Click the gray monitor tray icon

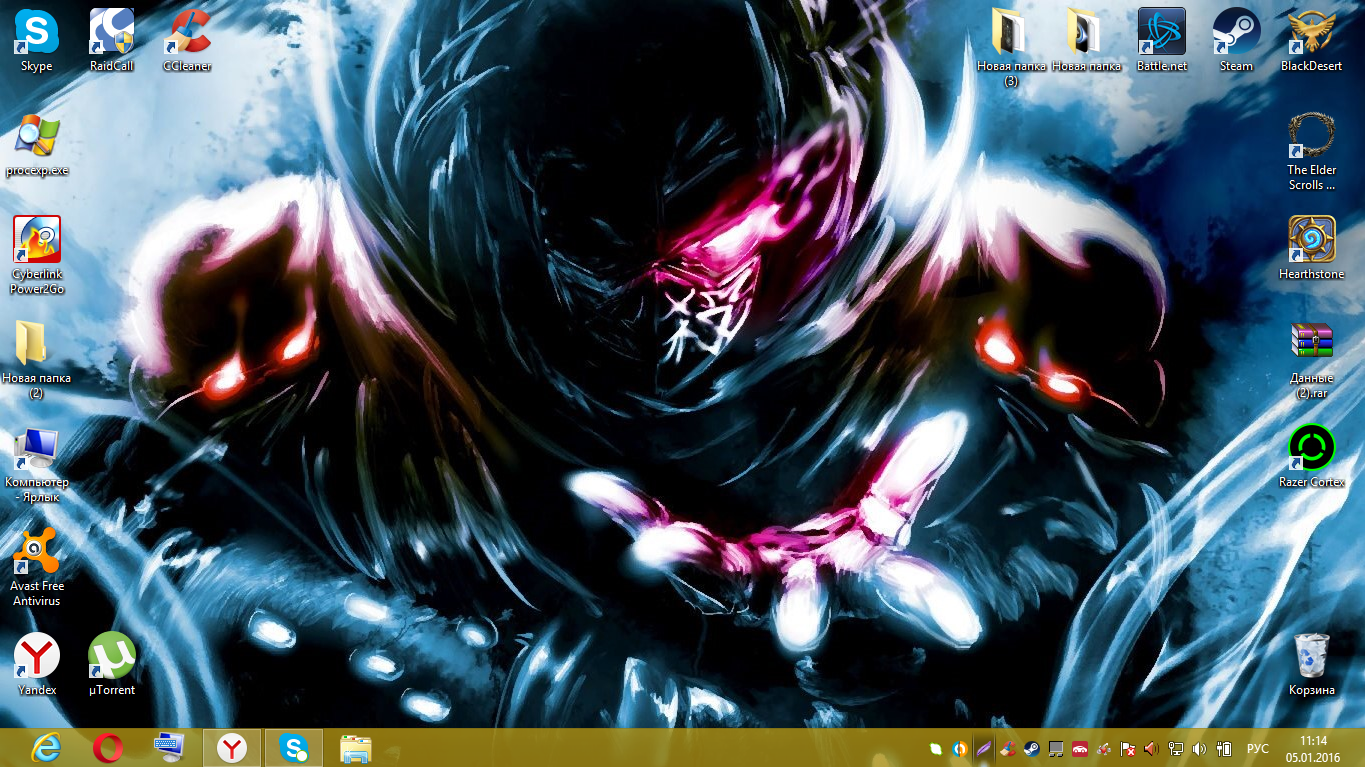click(x=1055, y=748)
